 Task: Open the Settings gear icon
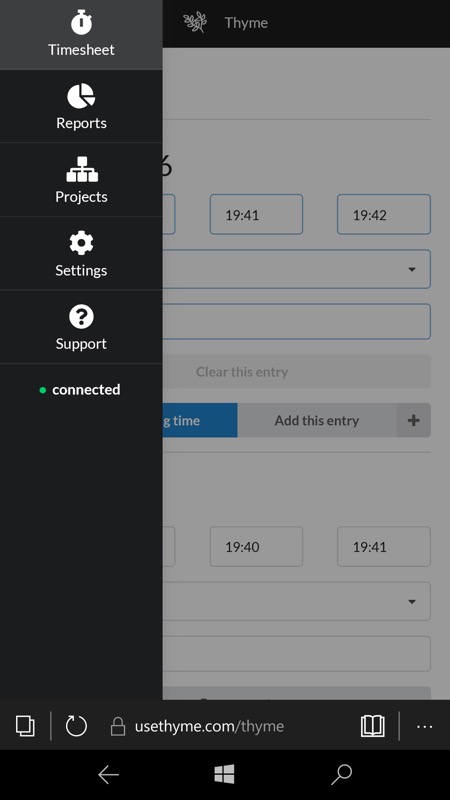click(x=81, y=243)
